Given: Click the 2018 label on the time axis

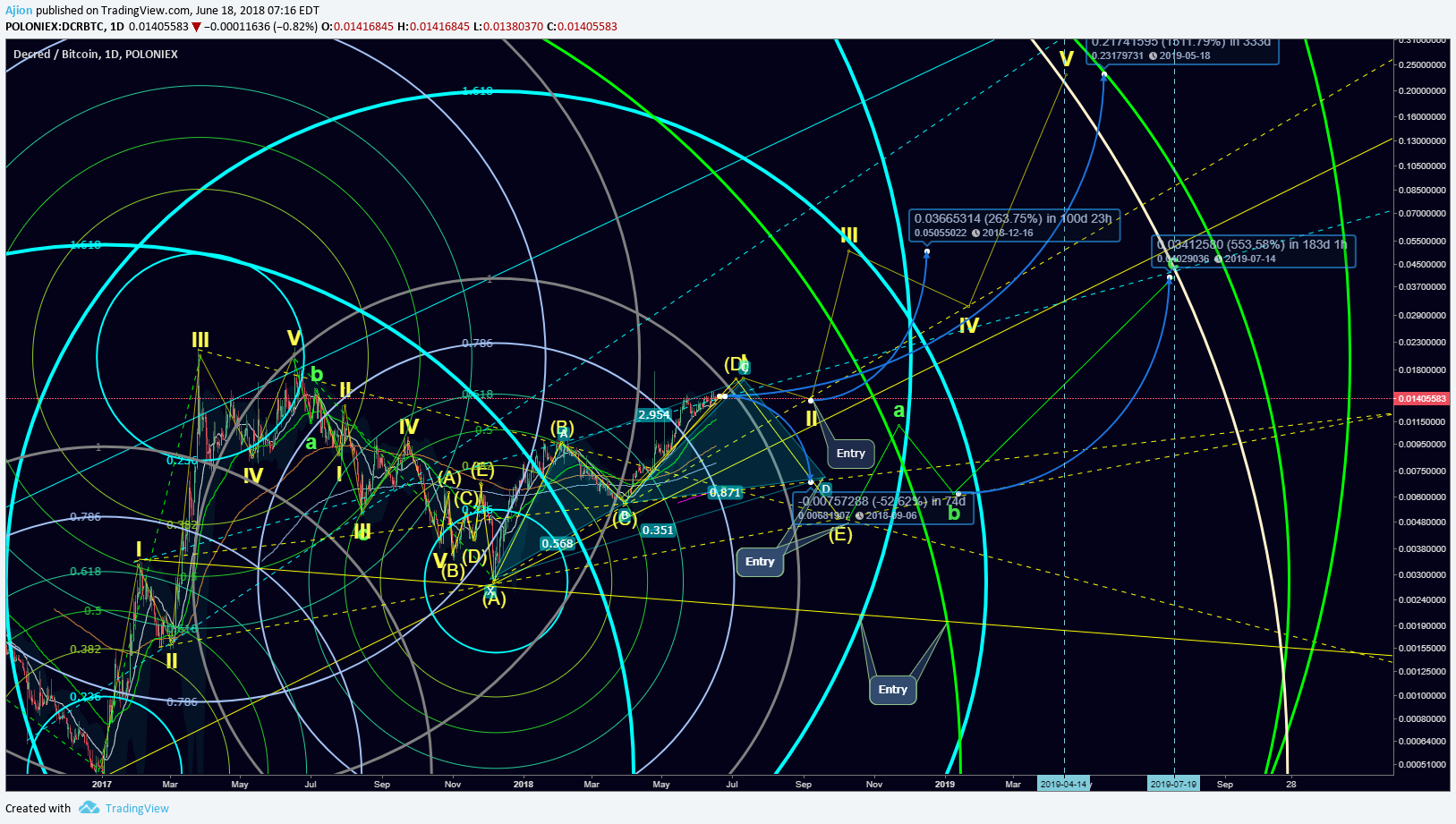Looking at the screenshot, I should pos(524,785).
